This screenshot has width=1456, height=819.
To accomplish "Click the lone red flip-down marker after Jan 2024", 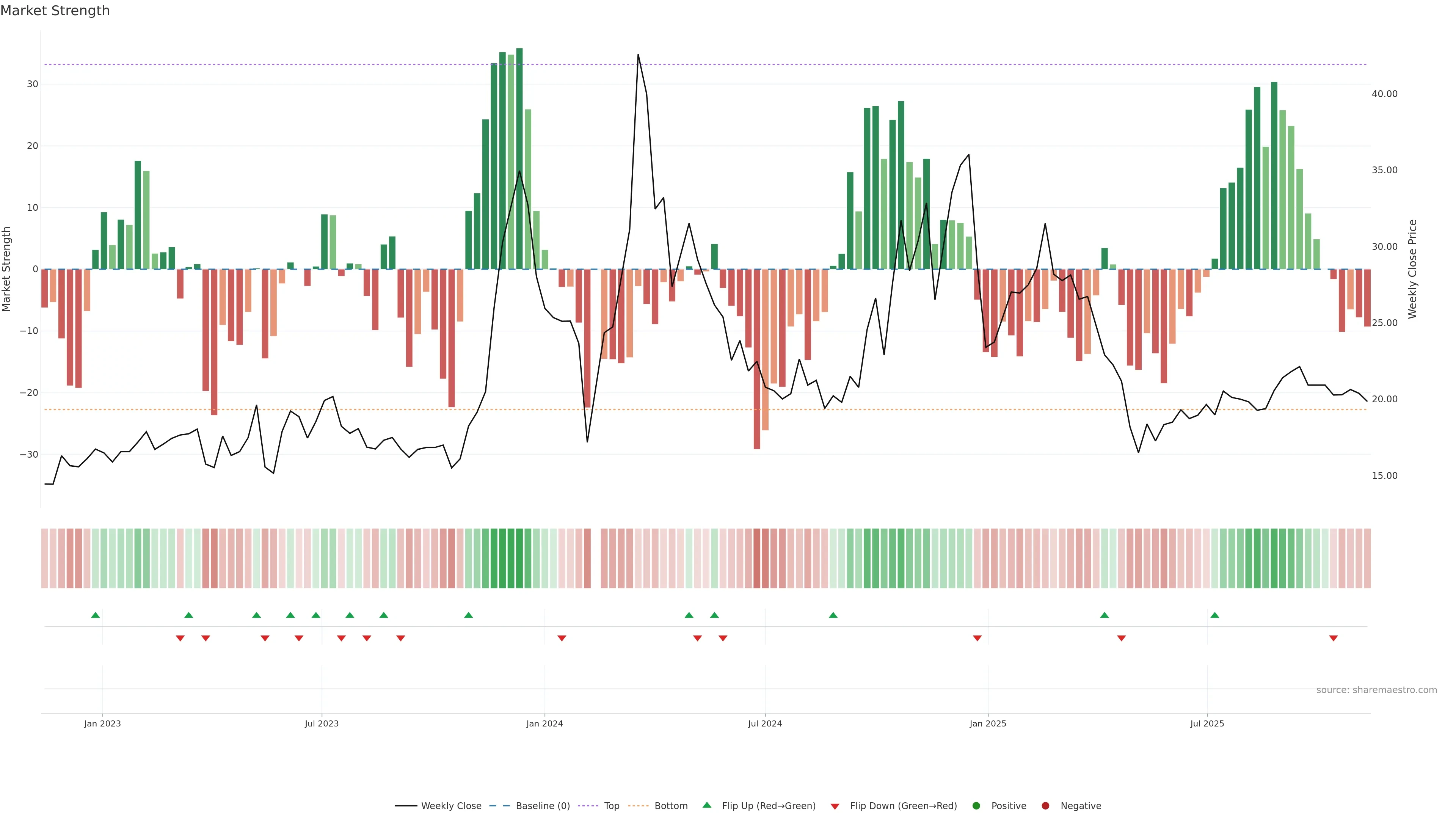I will (x=562, y=638).
